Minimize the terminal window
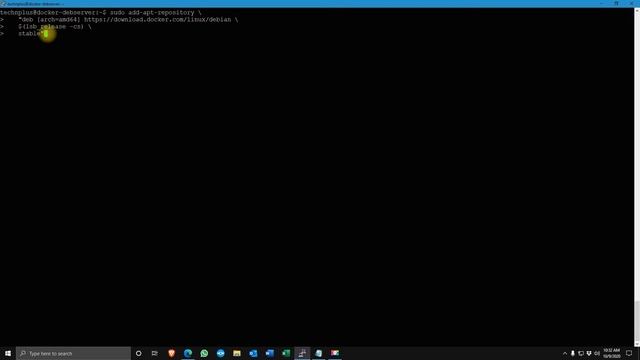This screenshot has height=360, width=640. (x=601, y=3)
